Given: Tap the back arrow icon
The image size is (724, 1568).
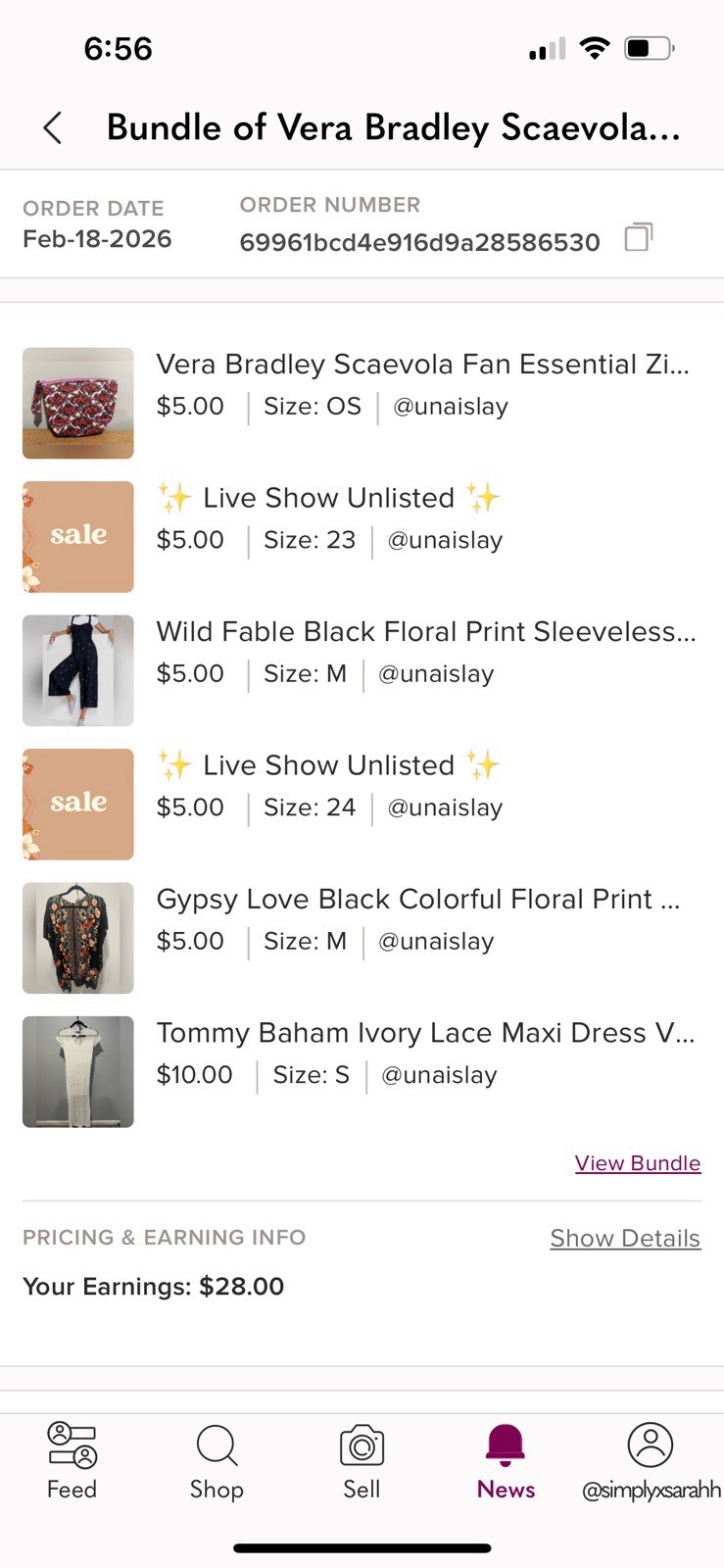Looking at the screenshot, I should 53,128.
